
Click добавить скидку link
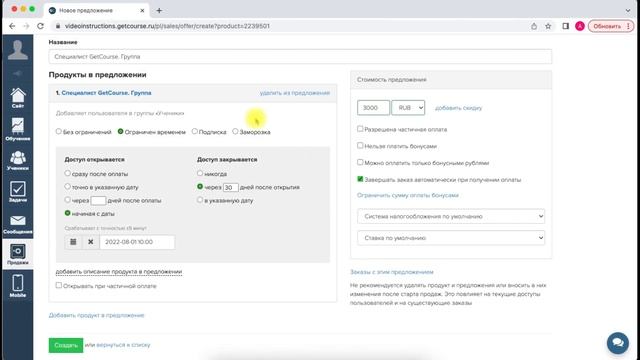tap(458, 108)
